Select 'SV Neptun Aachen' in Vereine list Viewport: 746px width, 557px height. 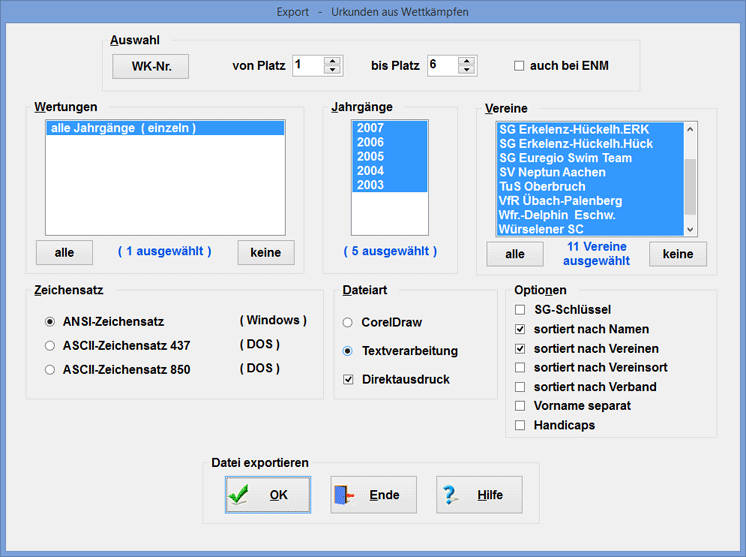tap(552, 173)
